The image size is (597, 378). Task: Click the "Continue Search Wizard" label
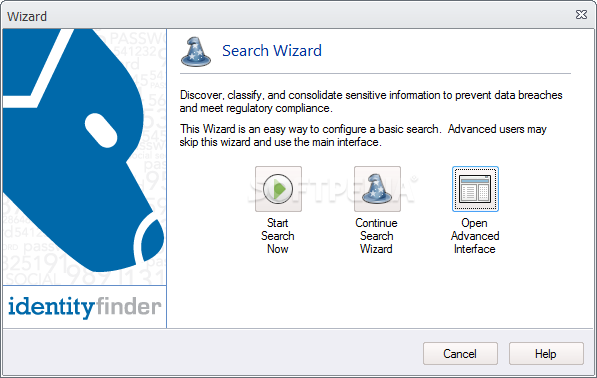[x=376, y=236]
